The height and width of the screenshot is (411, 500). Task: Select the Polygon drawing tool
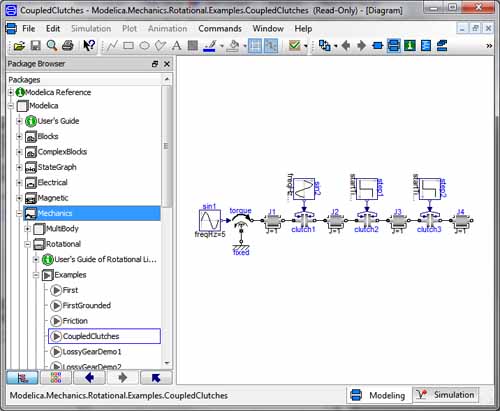[x=160, y=46]
